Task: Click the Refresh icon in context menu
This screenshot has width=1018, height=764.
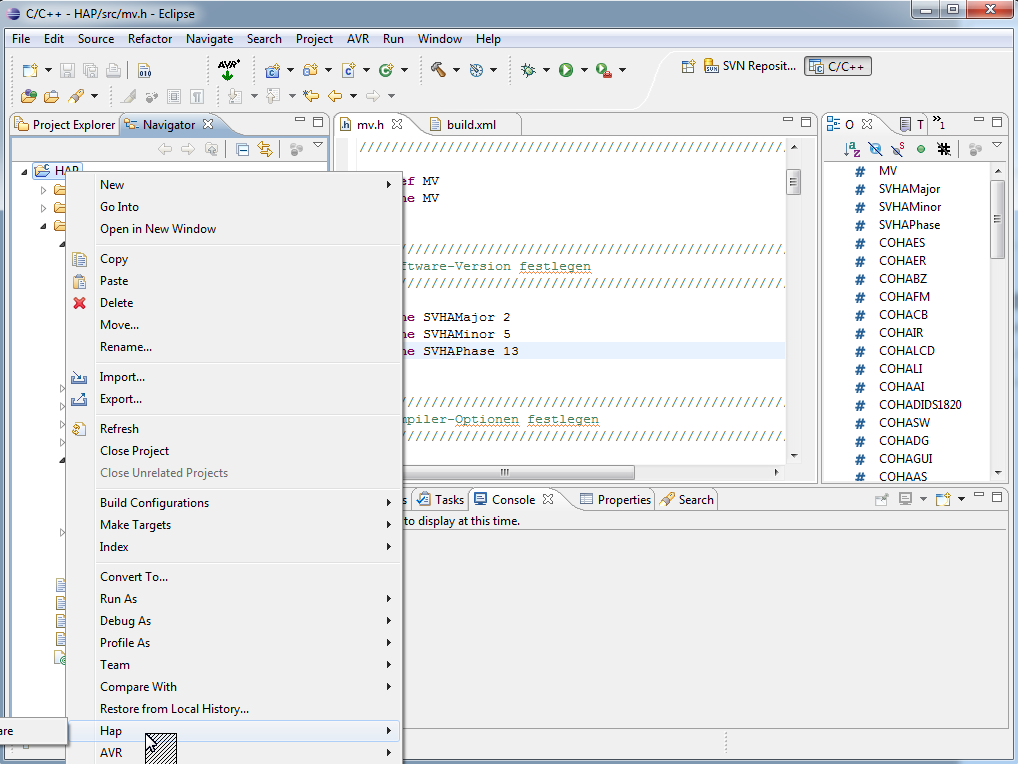Action: click(79, 429)
